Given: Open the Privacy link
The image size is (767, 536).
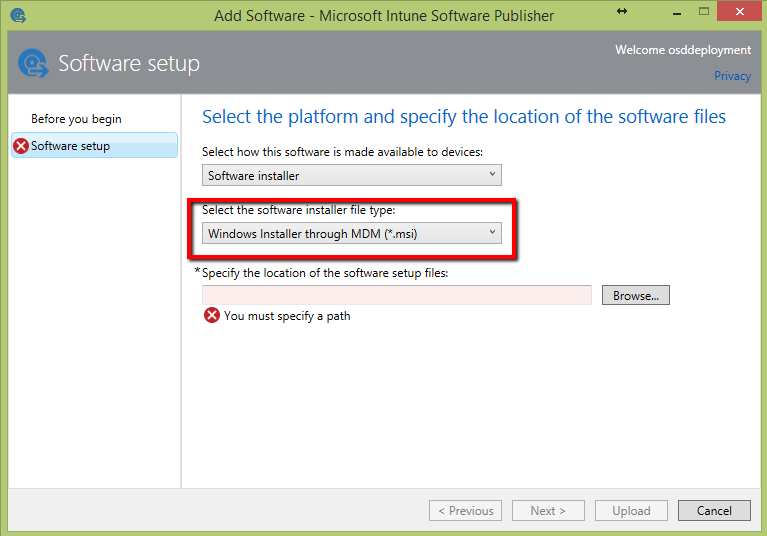Looking at the screenshot, I should click(732, 76).
